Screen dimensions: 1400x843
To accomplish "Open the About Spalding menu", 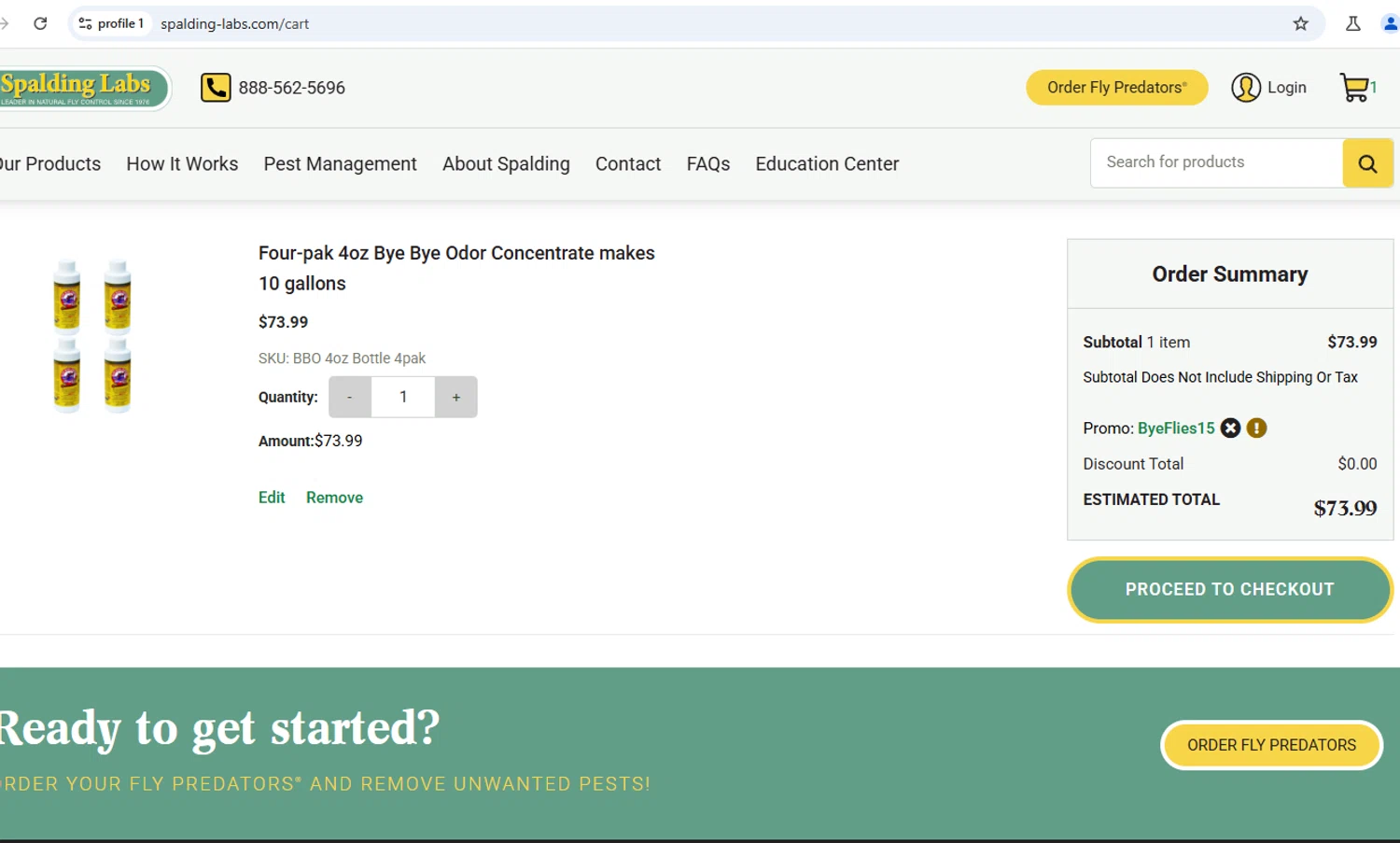I will [506, 163].
